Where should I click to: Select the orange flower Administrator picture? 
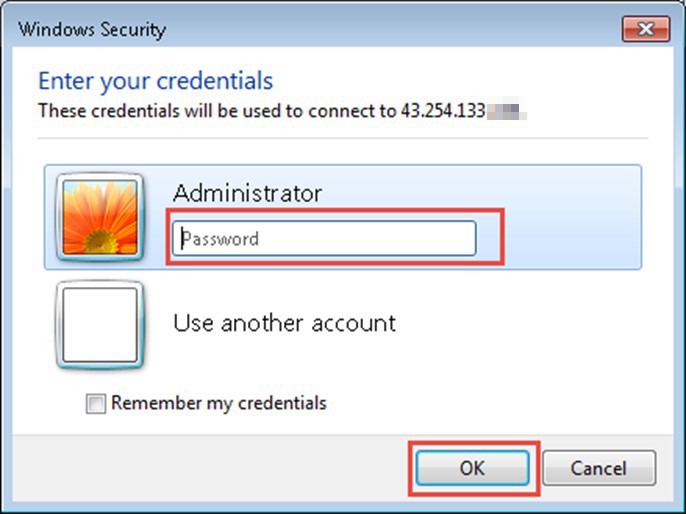click(x=100, y=217)
